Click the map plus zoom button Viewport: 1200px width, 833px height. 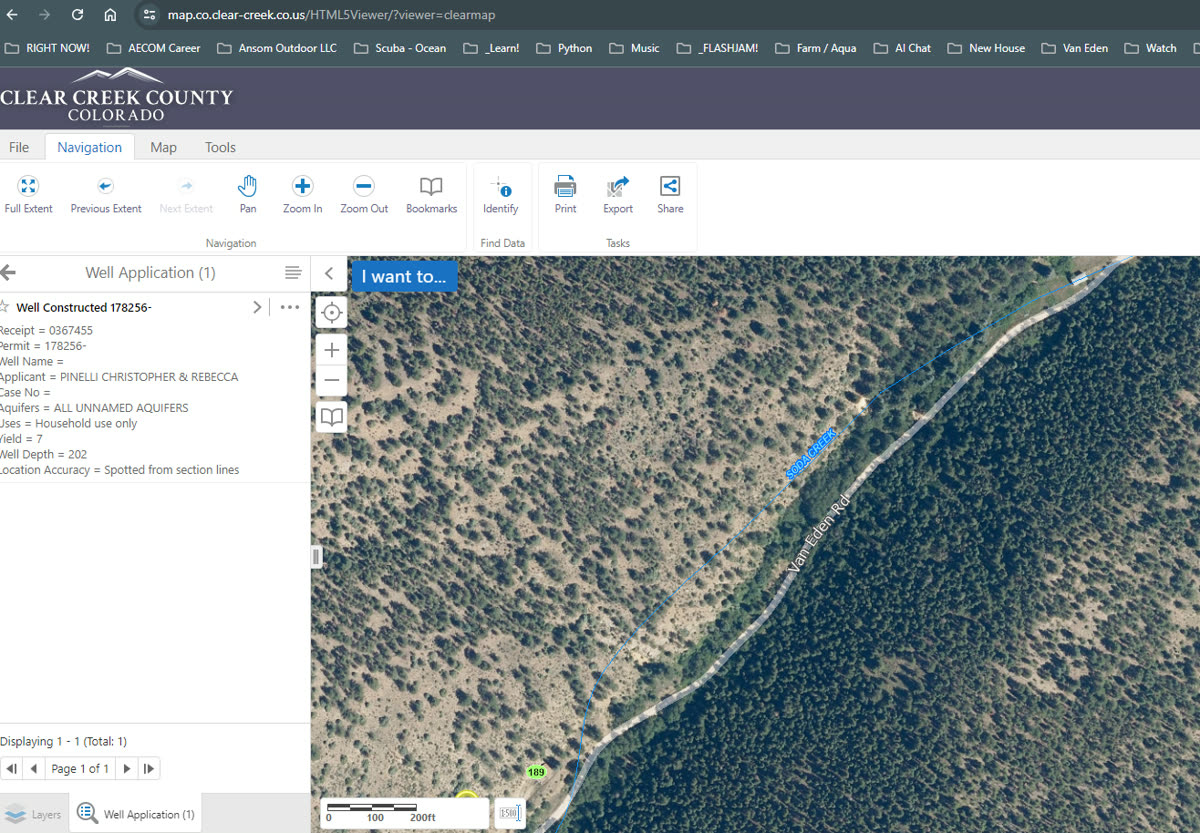(x=331, y=349)
